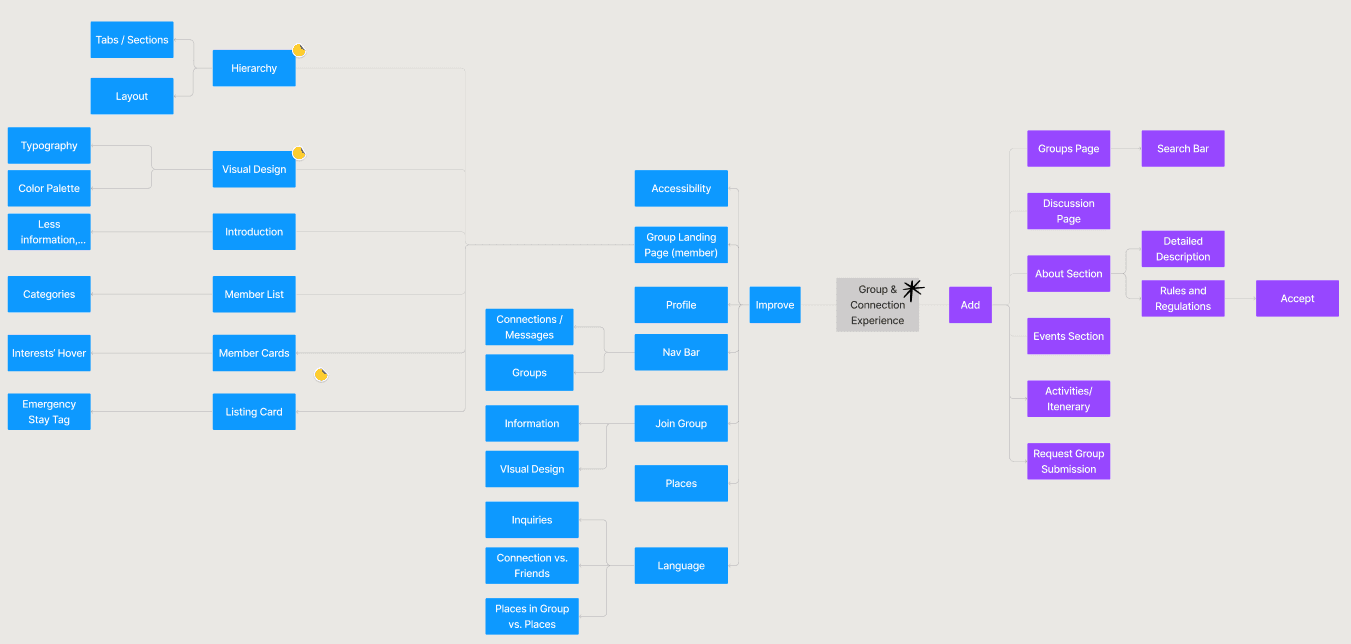
Task: Select the Groups node
Action: point(529,373)
